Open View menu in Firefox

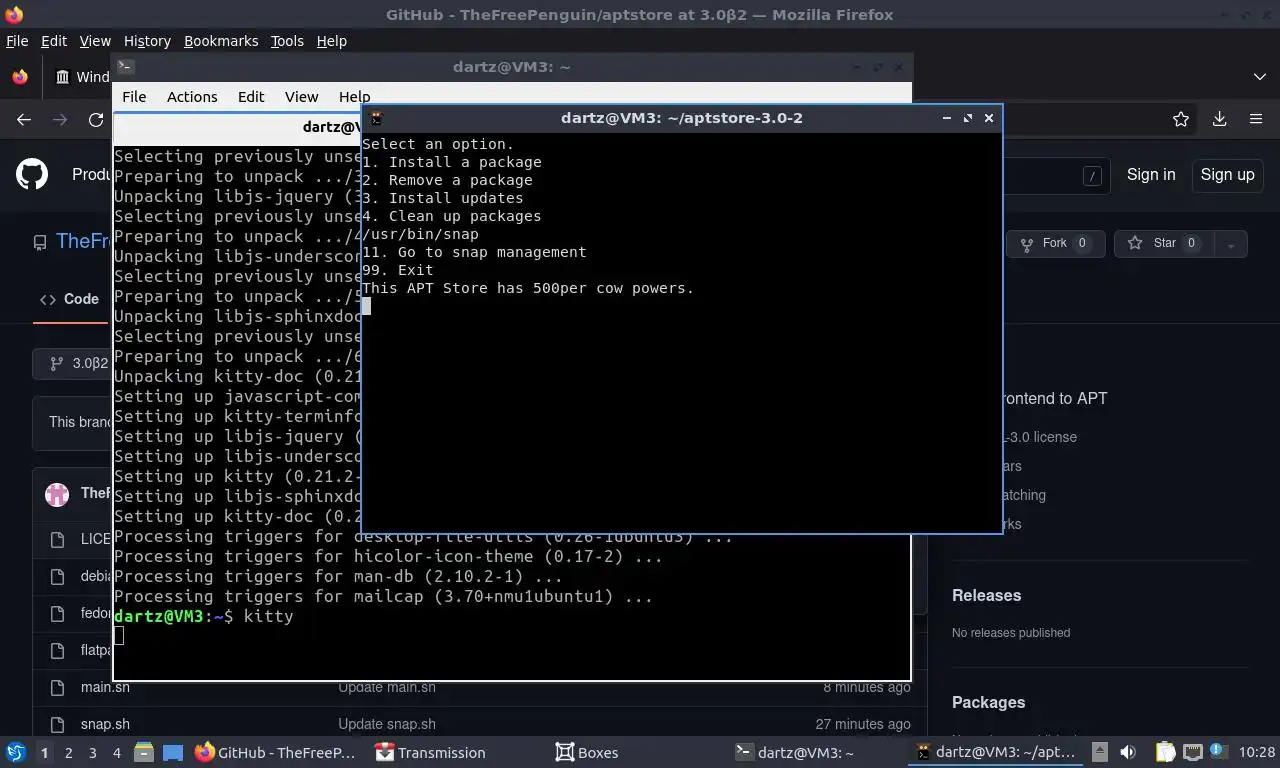95,41
